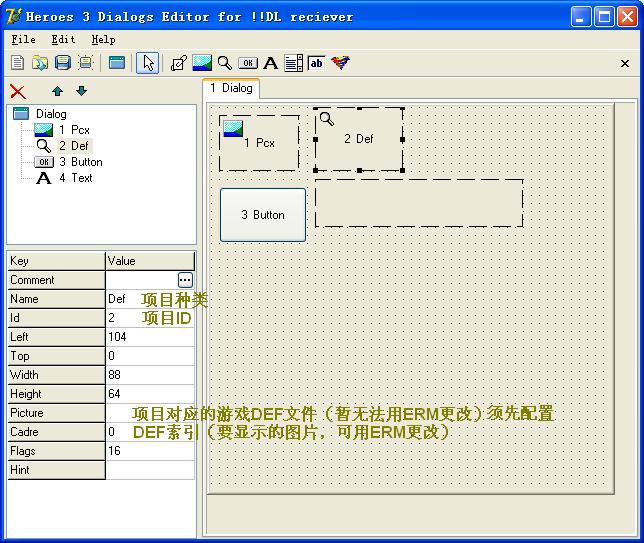Screen dimensions: 644x543
Task: Move item up with green arrow
Action: pos(58,91)
